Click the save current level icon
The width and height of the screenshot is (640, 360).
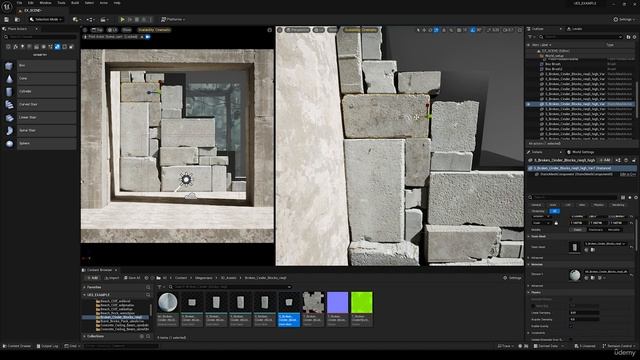click(7, 19)
